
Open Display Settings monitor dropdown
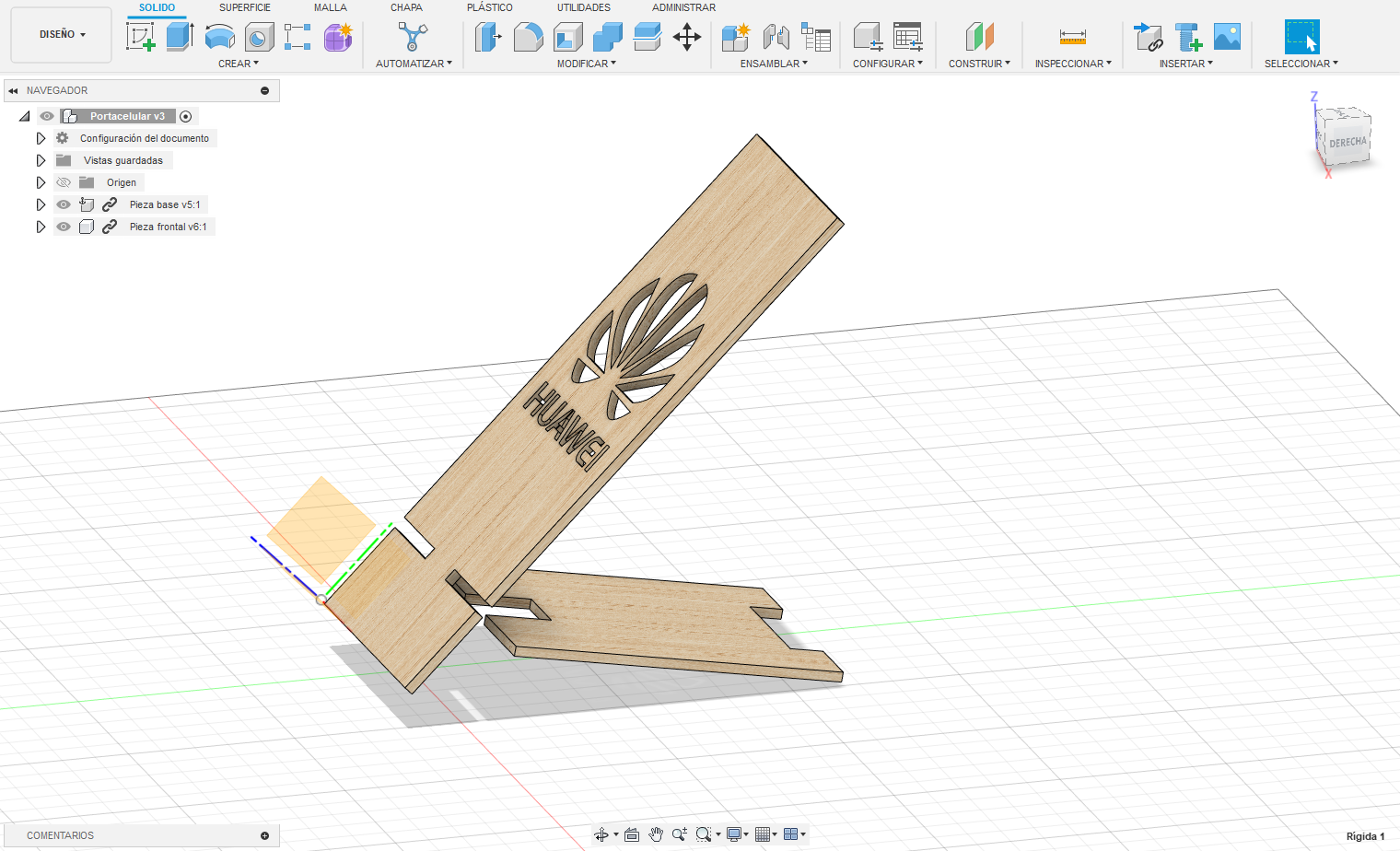[738, 834]
